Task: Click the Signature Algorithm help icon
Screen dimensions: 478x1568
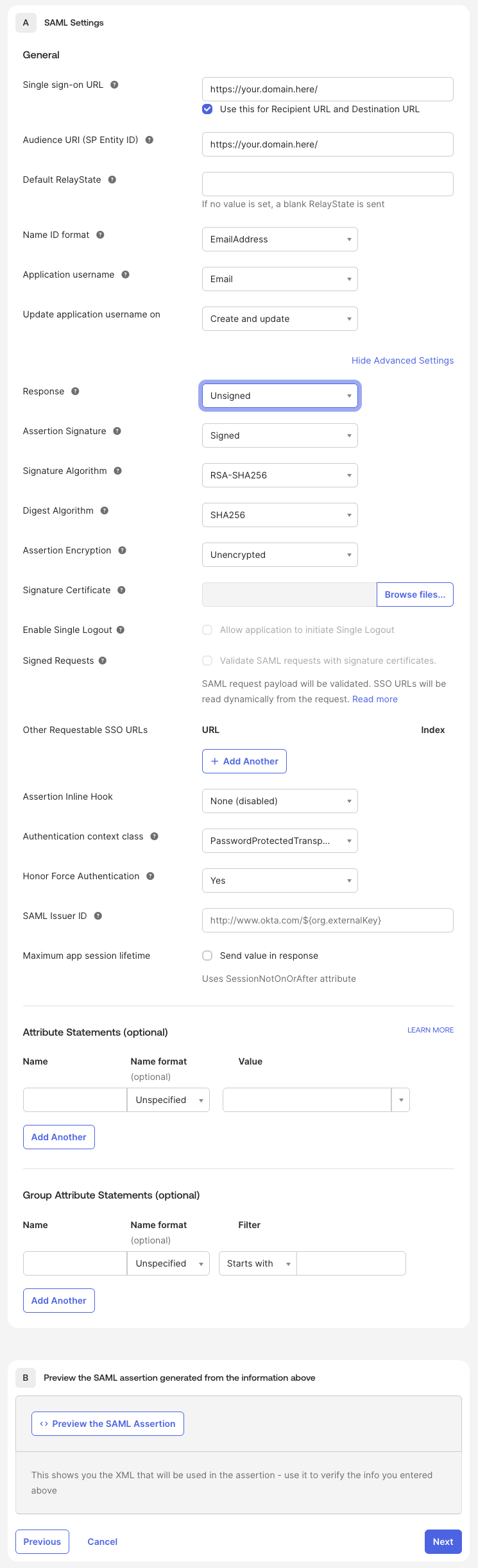Action: pyautogui.click(x=117, y=470)
